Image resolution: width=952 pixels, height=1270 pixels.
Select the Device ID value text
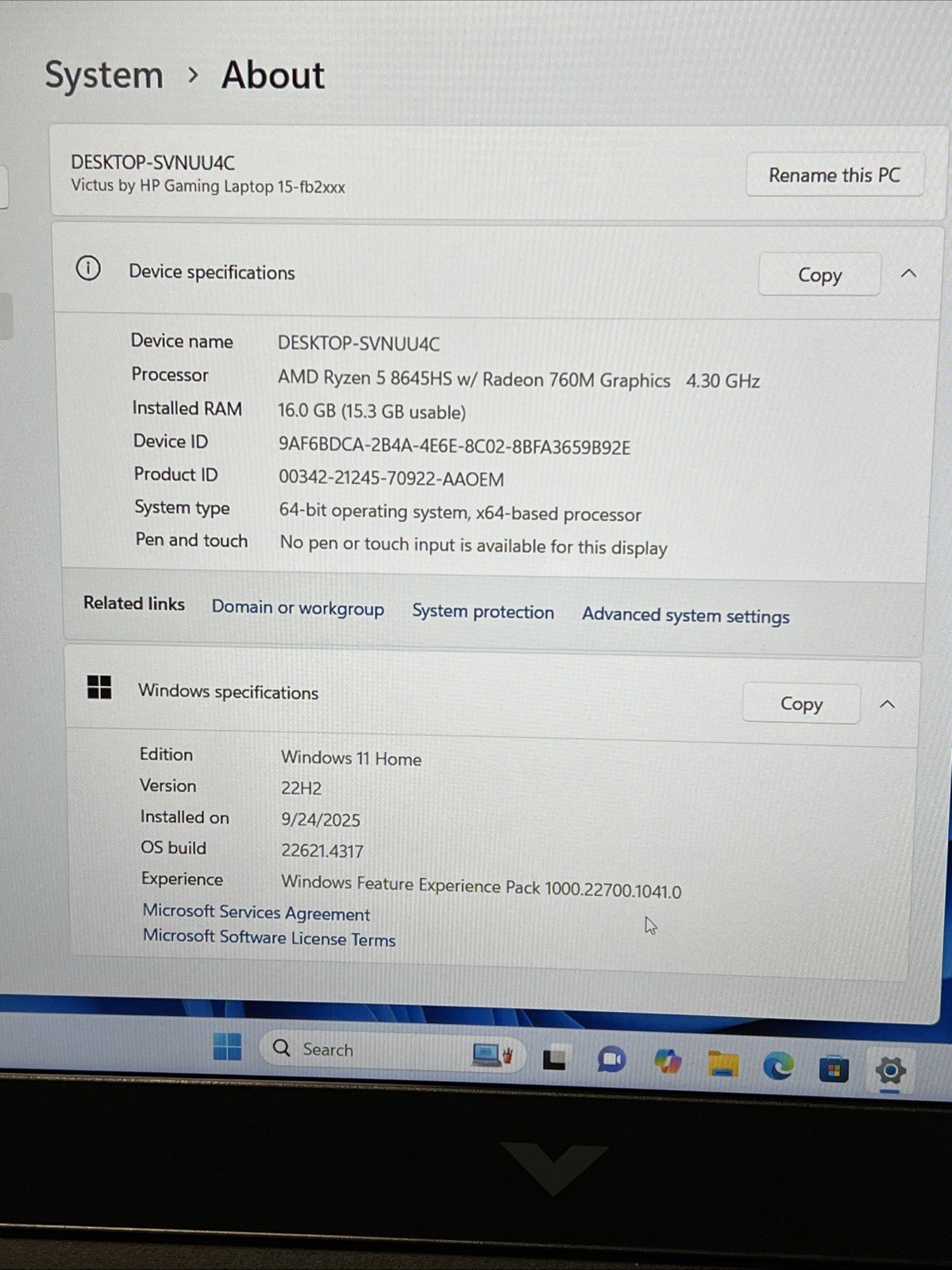pyautogui.click(x=454, y=446)
